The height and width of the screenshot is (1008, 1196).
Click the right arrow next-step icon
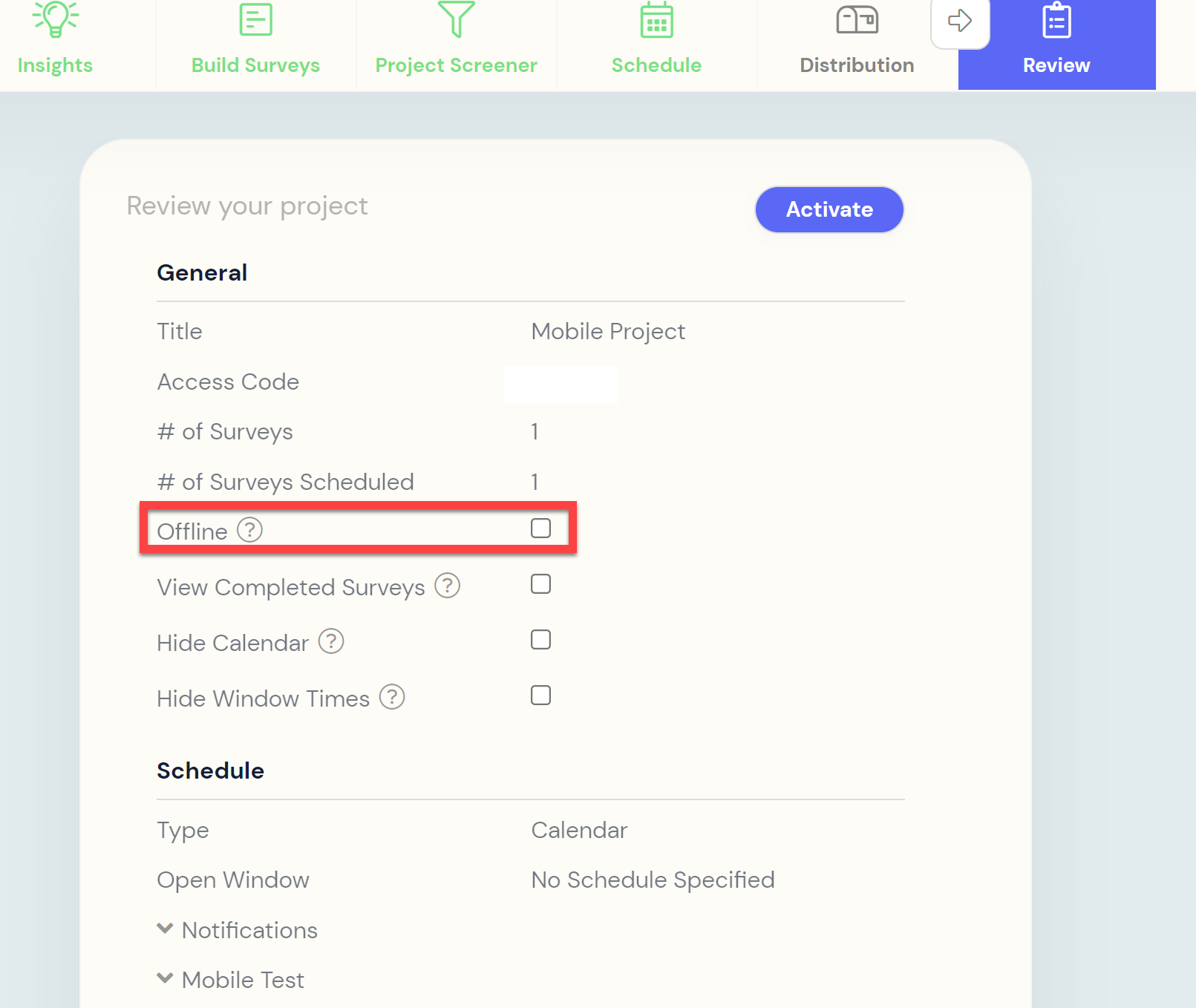click(x=960, y=21)
